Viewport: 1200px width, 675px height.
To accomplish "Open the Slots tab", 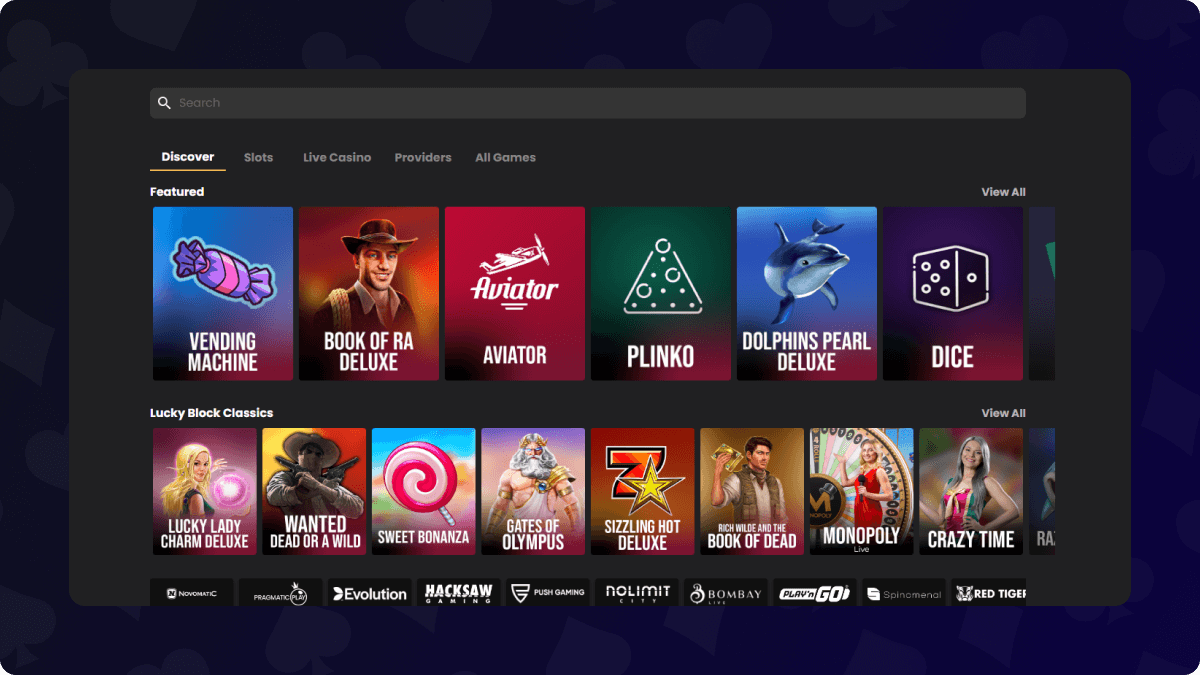I will pyautogui.click(x=258, y=157).
